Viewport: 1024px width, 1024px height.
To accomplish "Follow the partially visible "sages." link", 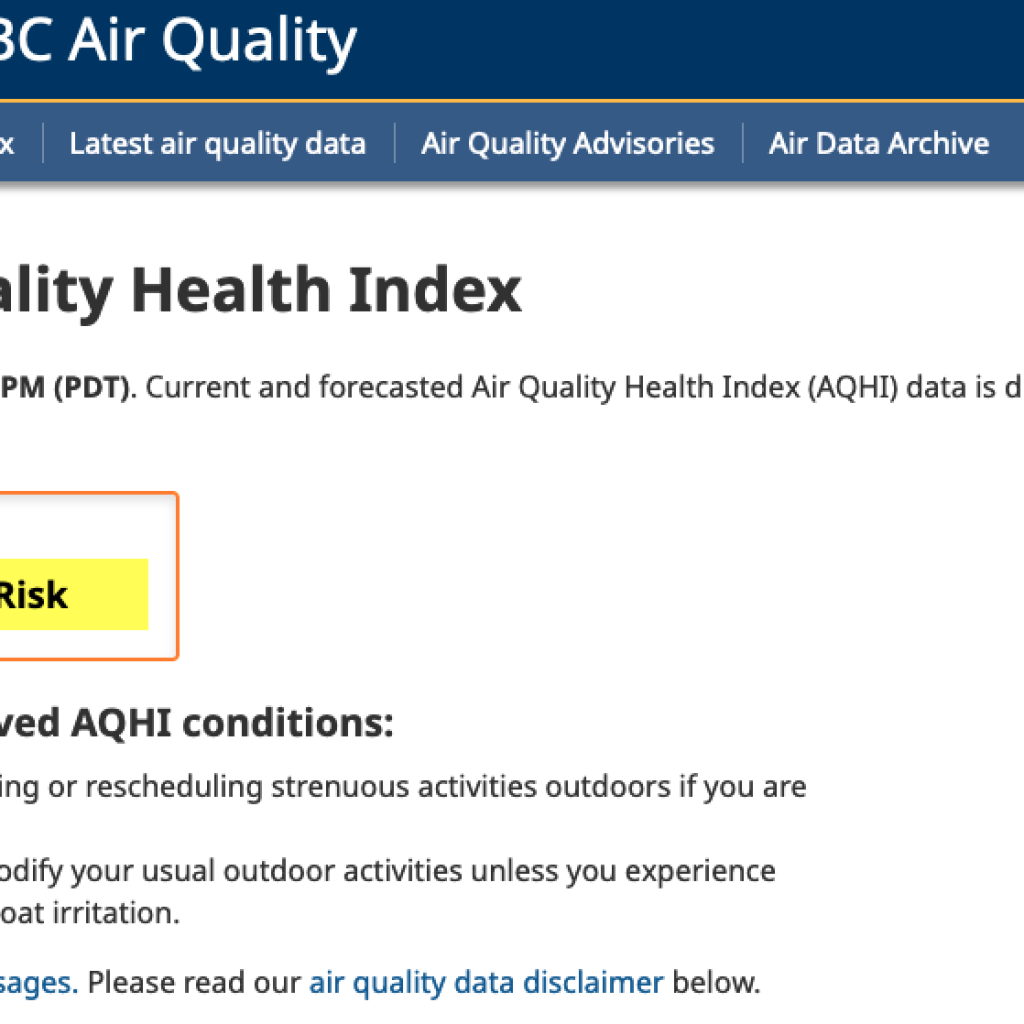I will [x=40, y=982].
